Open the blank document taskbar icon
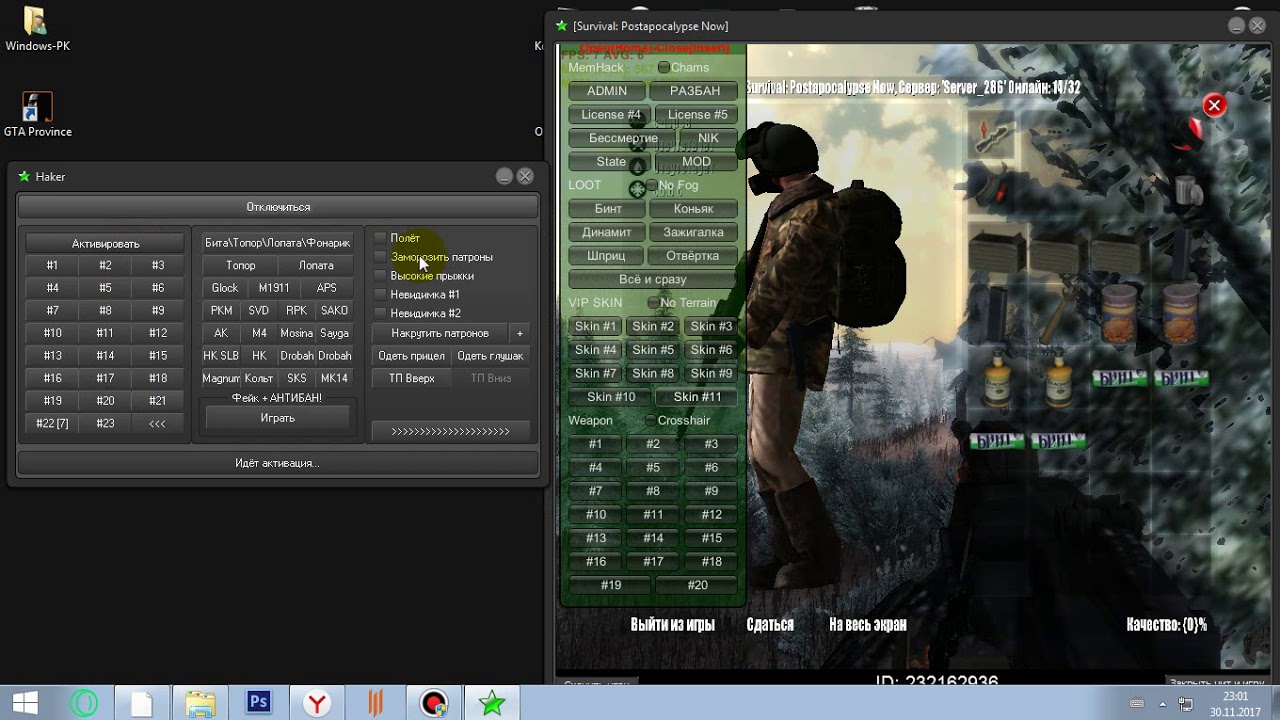The image size is (1280, 720). [142, 703]
